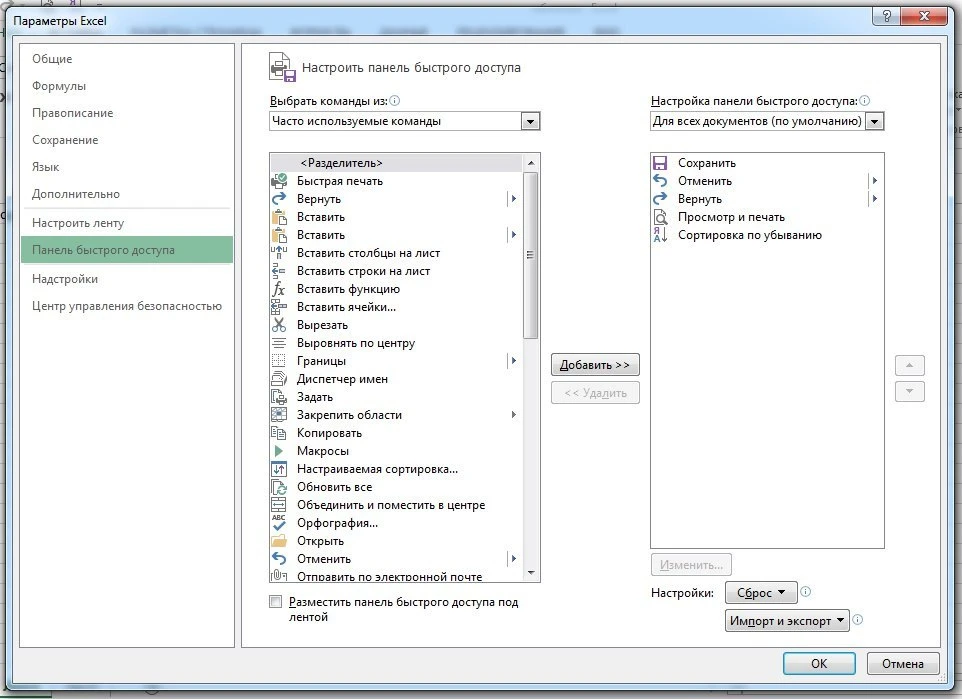This screenshot has width=962, height=699.
Task: Click info icon after Выбрать команды из
Action: pyautogui.click(x=394, y=101)
